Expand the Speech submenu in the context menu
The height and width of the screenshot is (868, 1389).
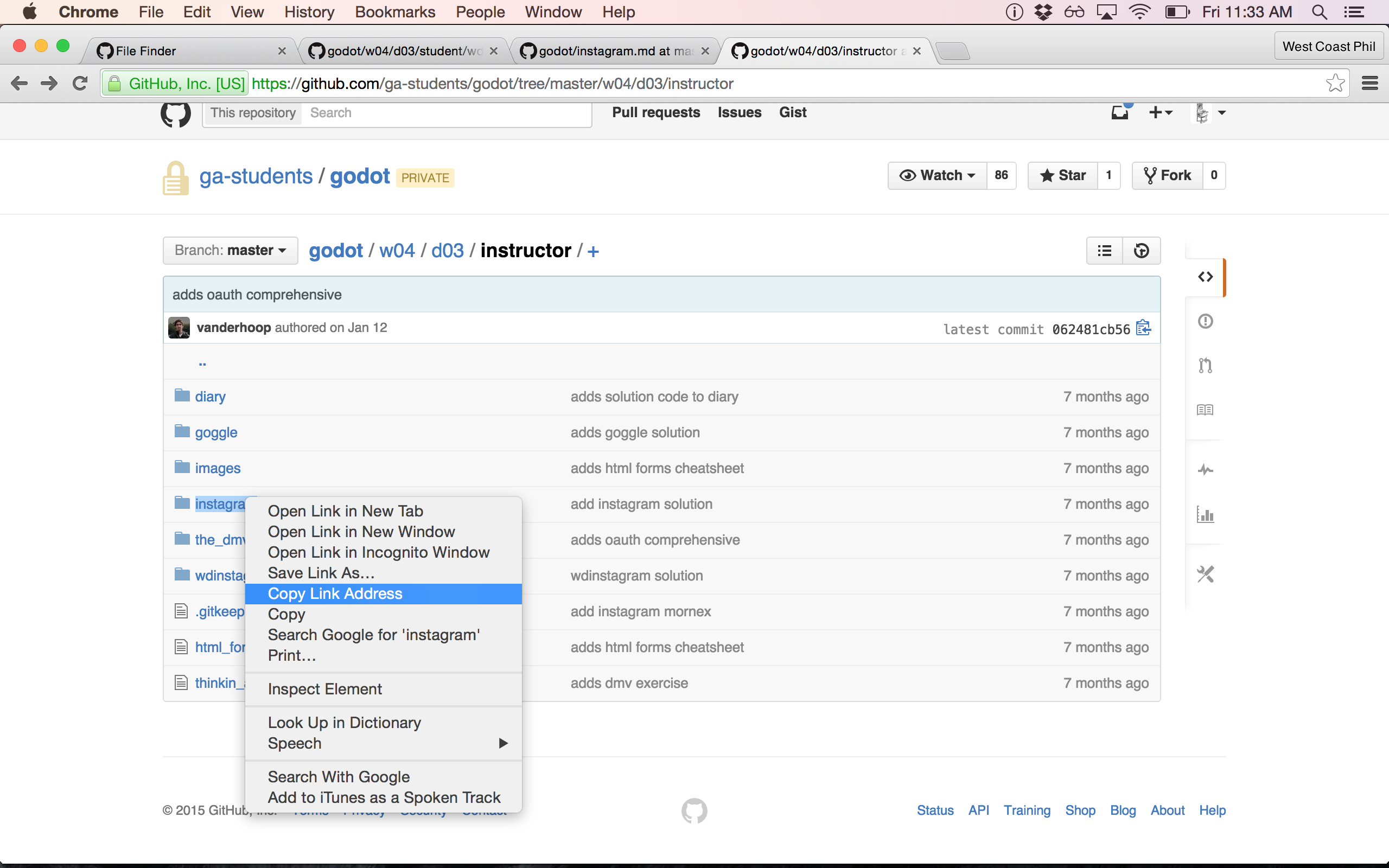[x=384, y=743]
